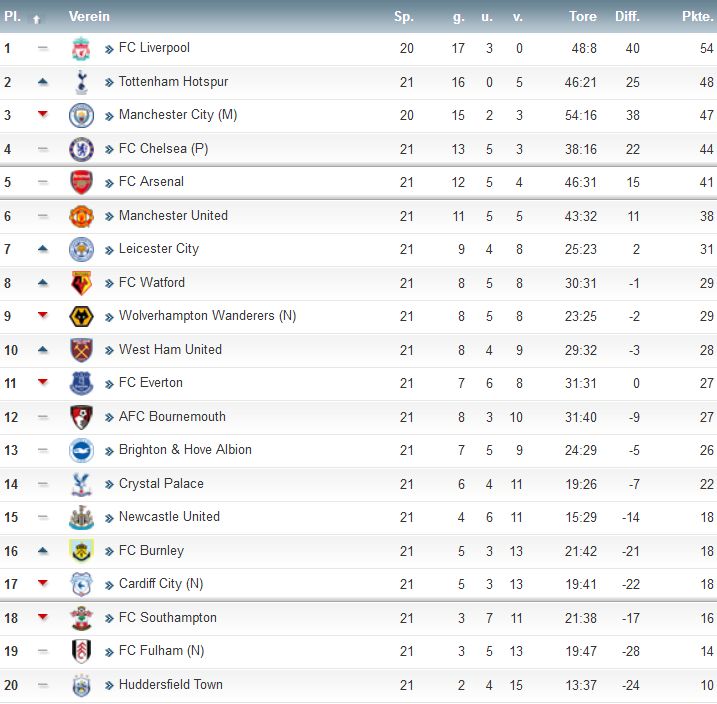Click the FC Chelsea lion crest
Image resolution: width=717 pixels, height=704 pixels.
(x=81, y=149)
